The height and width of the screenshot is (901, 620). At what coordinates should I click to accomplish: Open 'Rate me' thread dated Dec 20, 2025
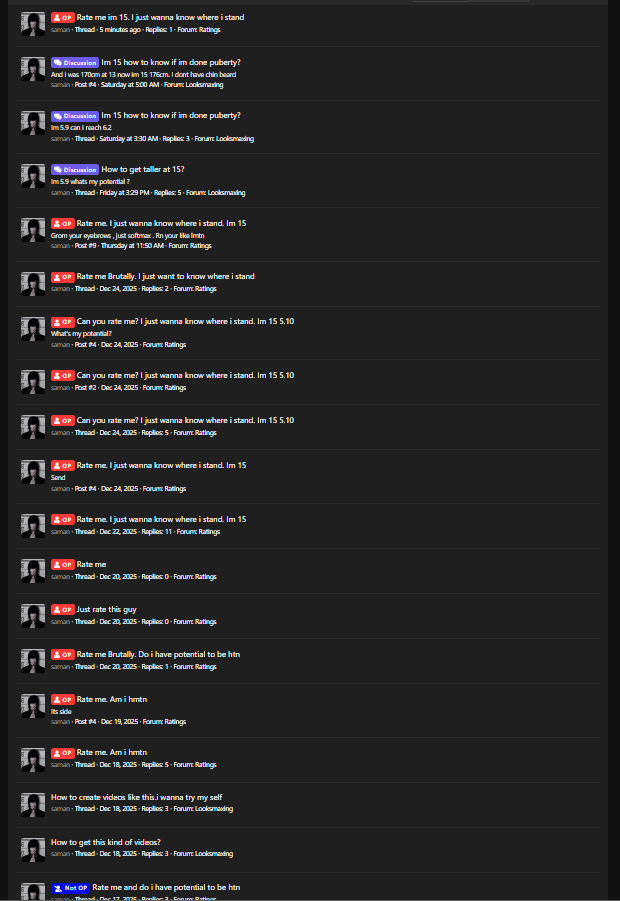coord(91,564)
